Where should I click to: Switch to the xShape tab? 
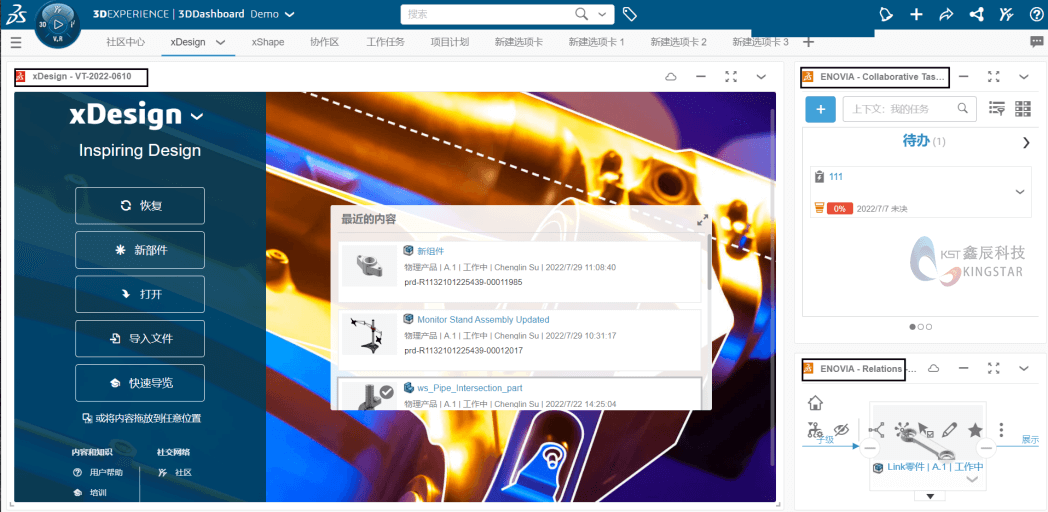coord(267,42)
